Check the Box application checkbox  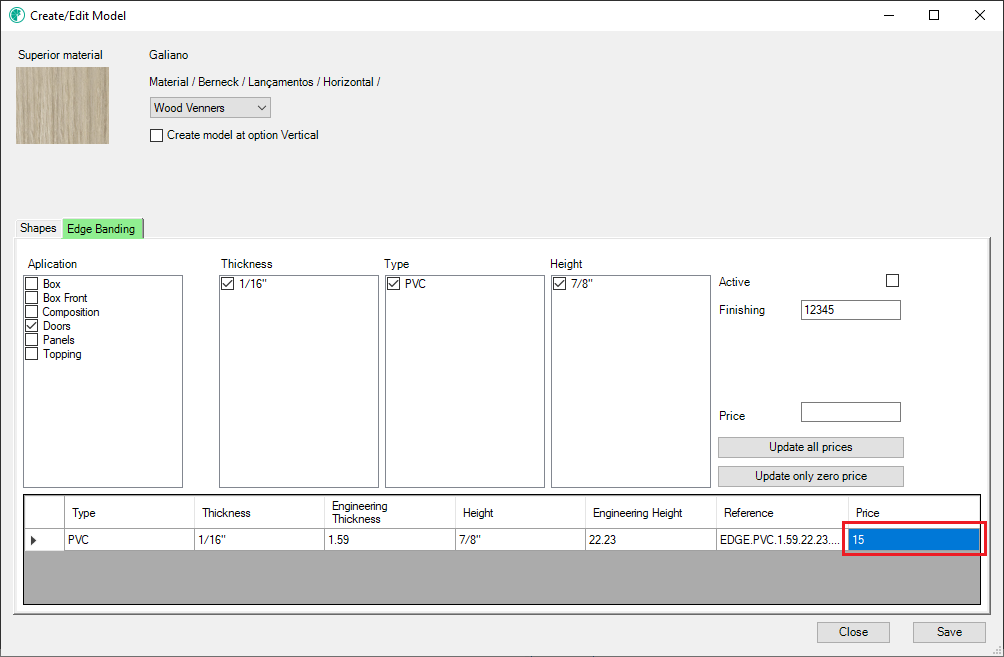(32, 285)
